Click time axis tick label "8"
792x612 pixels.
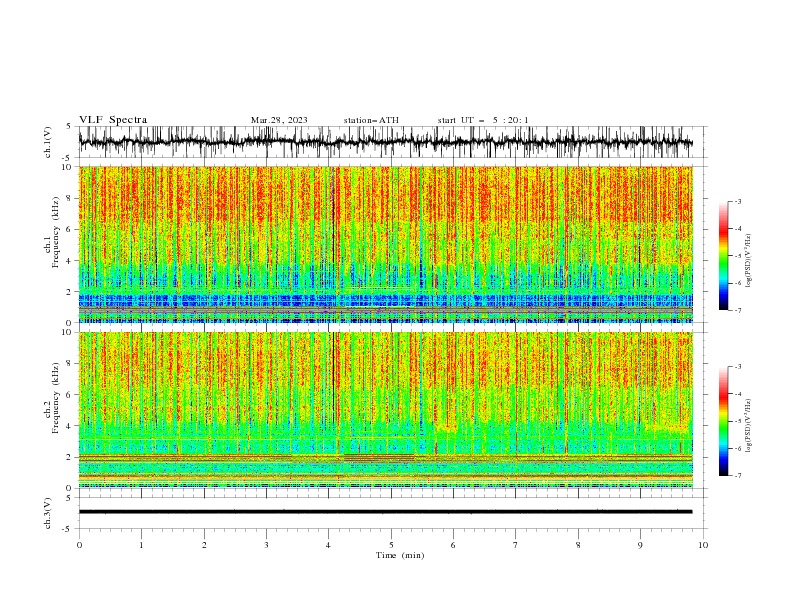(578, 545)
